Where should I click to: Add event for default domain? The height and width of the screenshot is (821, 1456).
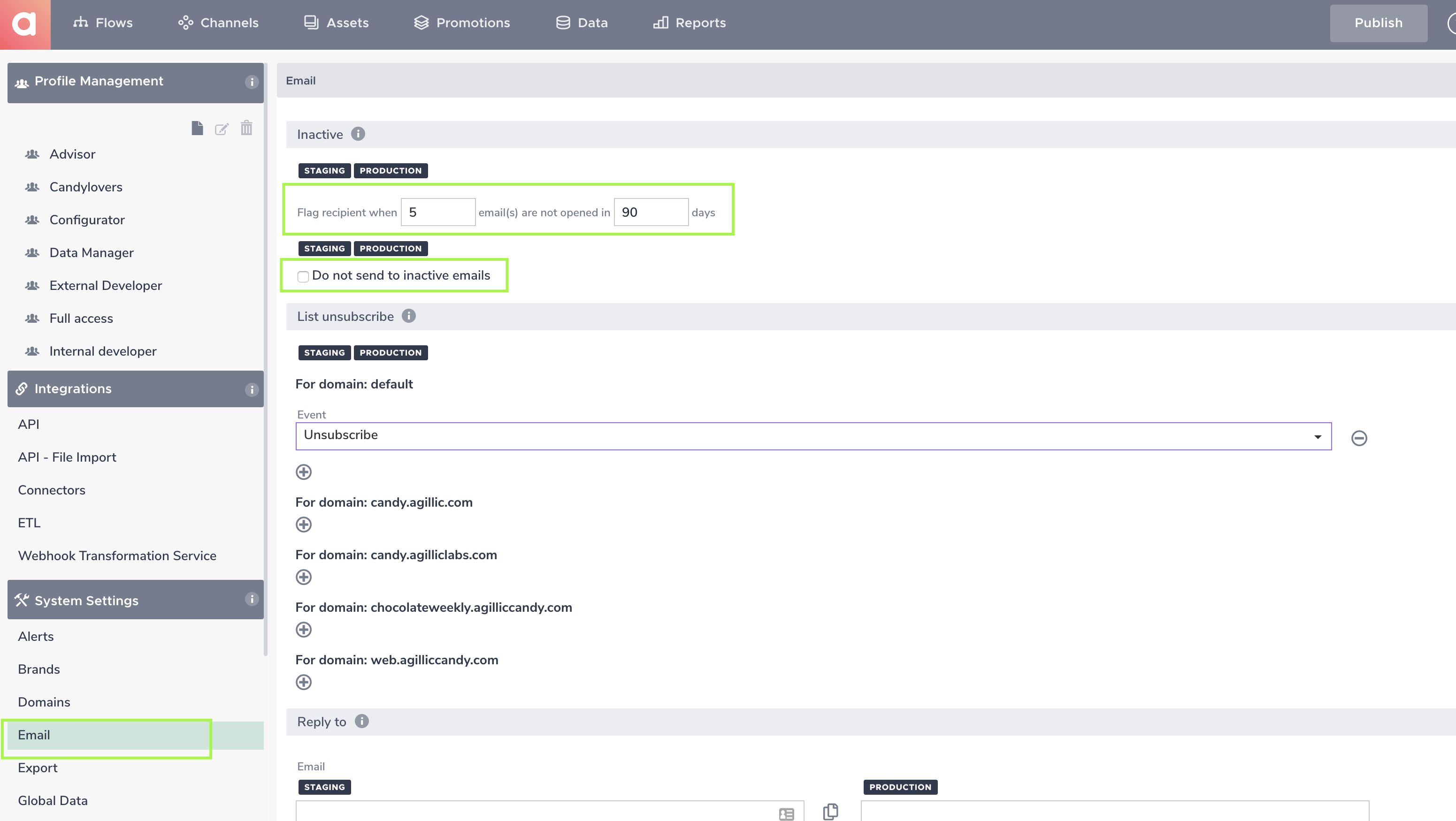[x=304, y=472]
